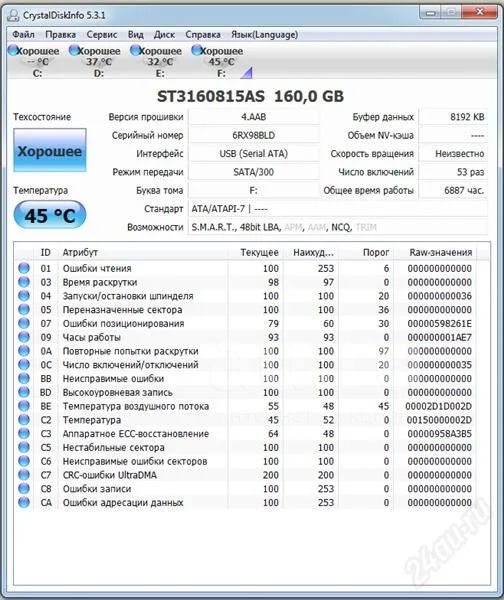Click status dot for attribute 01 read errors

tap(24, 268)
